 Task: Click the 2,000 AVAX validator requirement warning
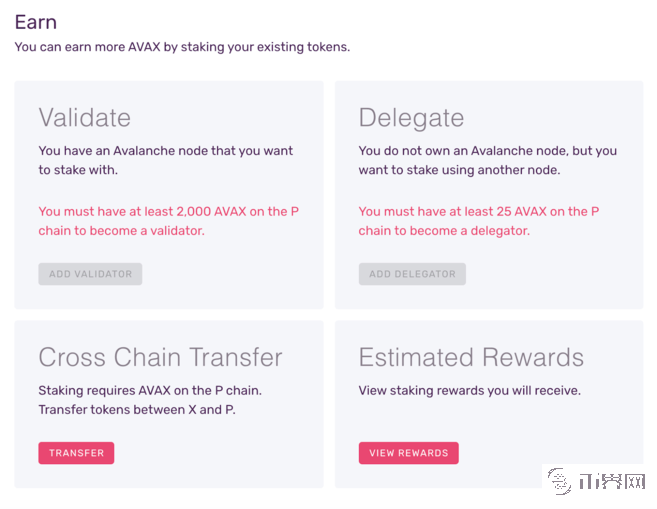pos(168,212)
